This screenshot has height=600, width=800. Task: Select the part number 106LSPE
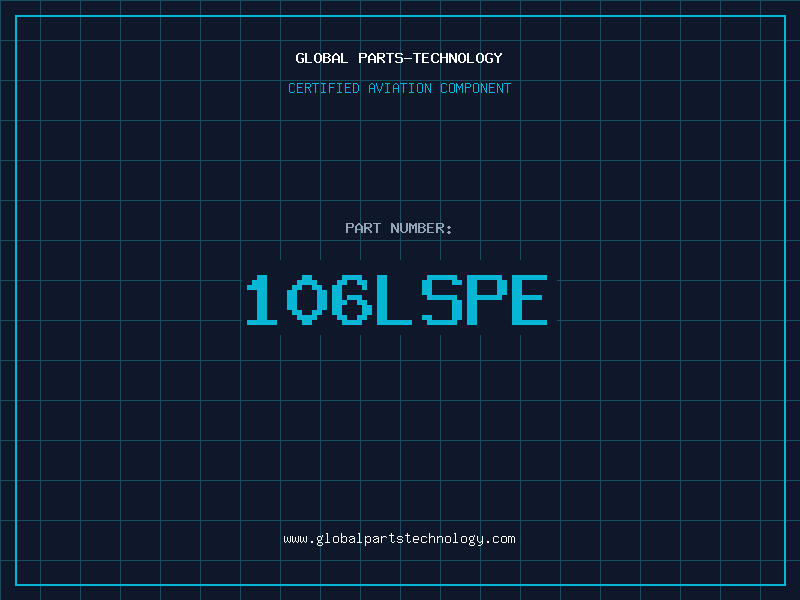(397, 299)
